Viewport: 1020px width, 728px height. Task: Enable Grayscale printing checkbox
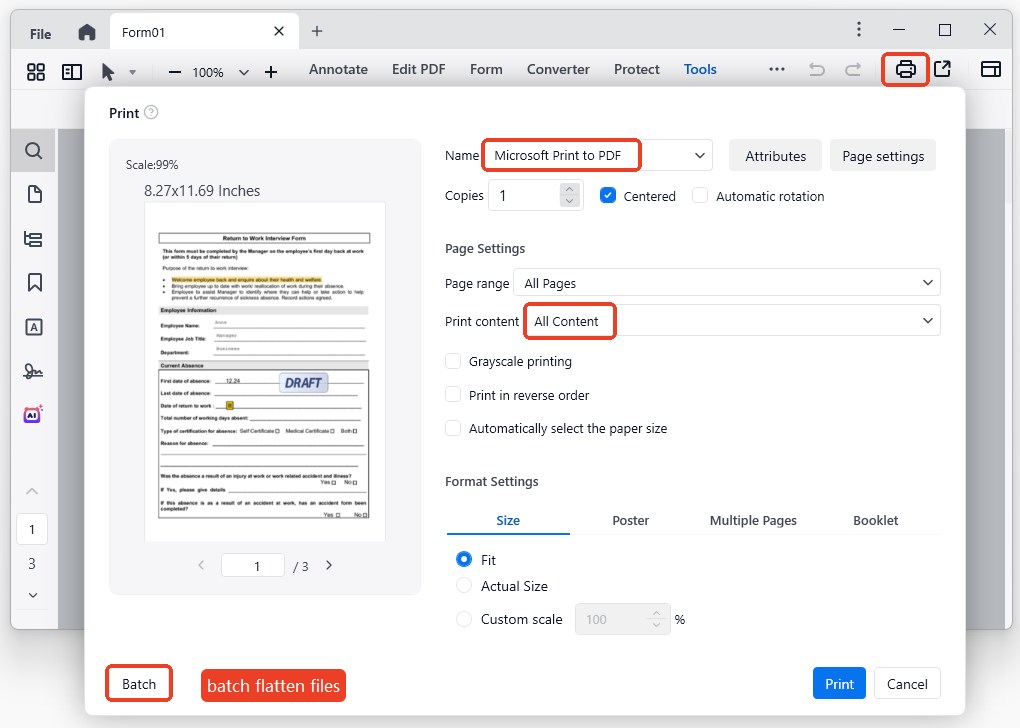pos(453,362)
